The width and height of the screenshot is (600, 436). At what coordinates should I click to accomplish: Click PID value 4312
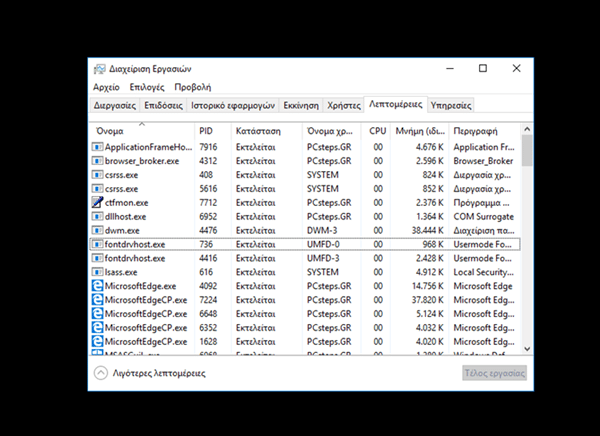click(208, 161)
